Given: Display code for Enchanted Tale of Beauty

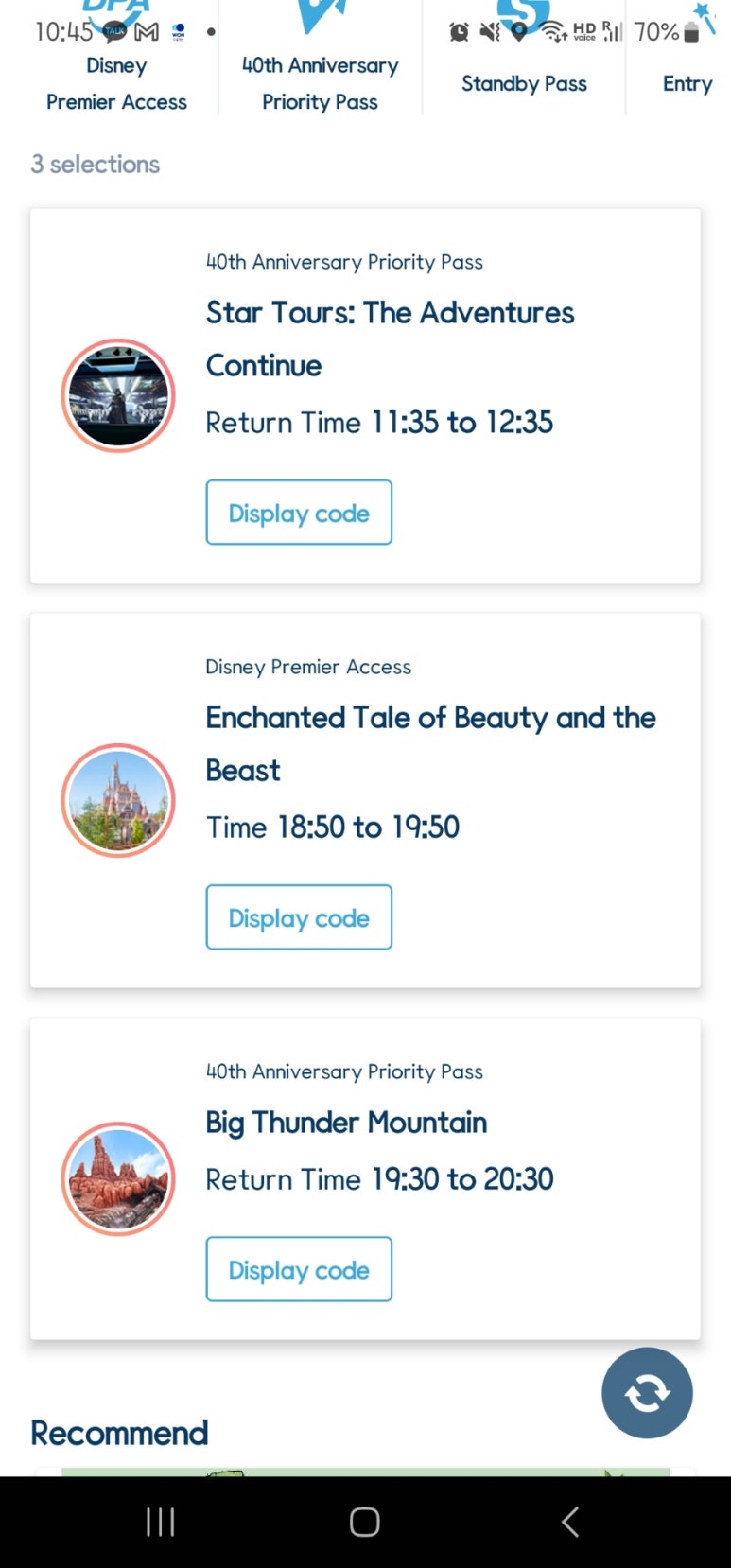Looking at the screenshot, I should pyautogui.click(x=299, y=917).
